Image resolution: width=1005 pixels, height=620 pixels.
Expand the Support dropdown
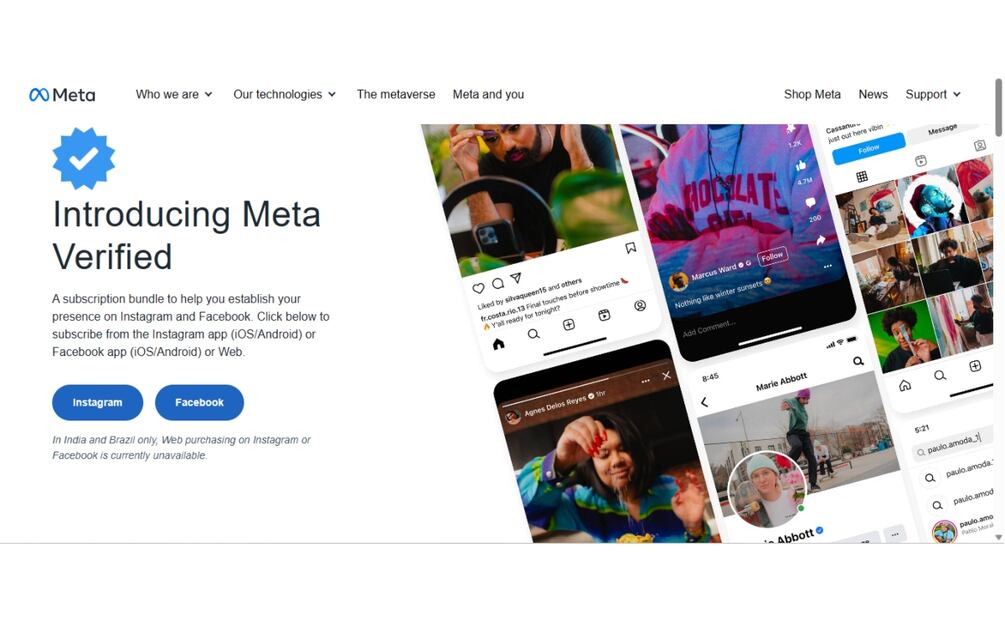933,94
